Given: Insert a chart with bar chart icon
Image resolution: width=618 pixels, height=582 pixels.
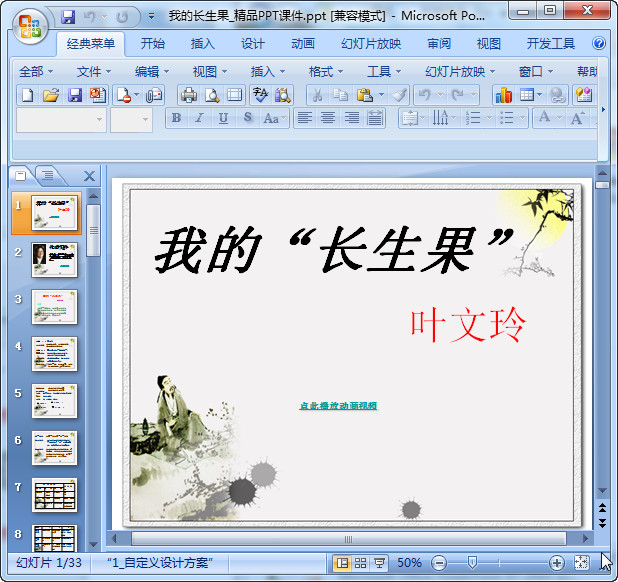Looking at the screenshot, I should click(504, 95).
